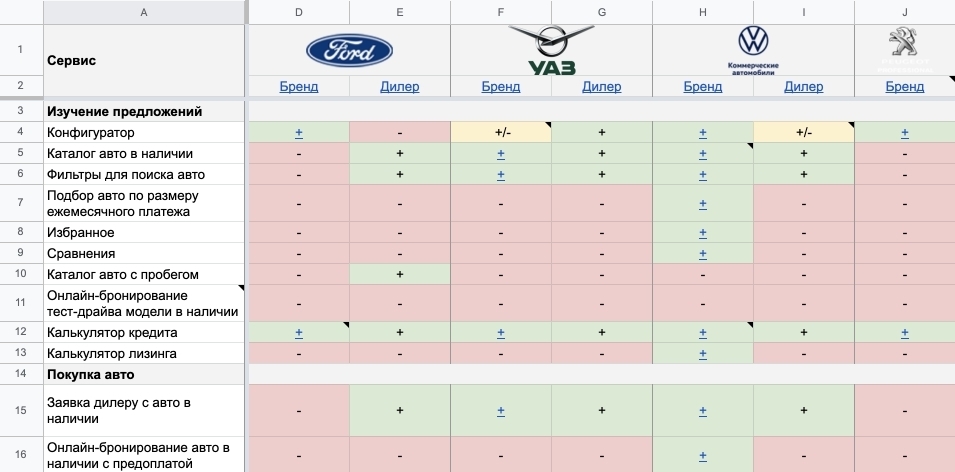955x472 pixels.
Task: Click the Ford logo image
Action: click(x=349, y=50)
